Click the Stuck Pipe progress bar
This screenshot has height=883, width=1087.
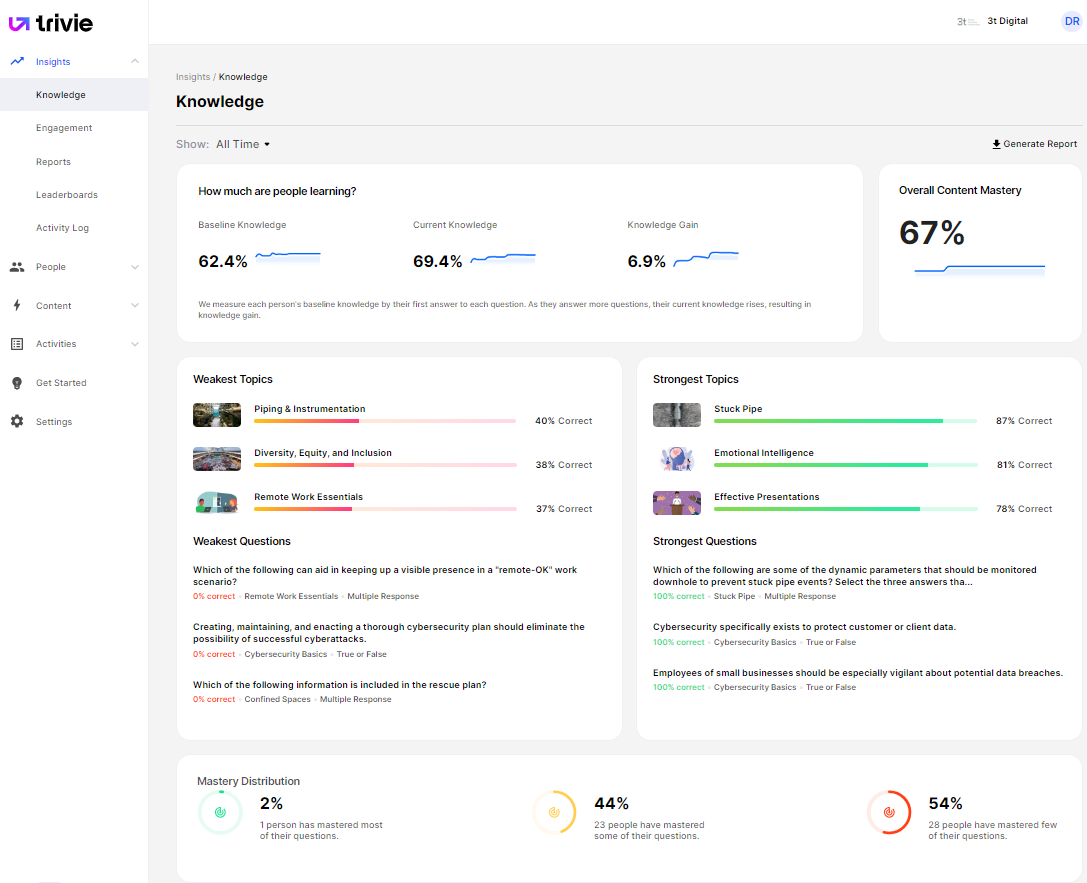click(x=845, y=421)
